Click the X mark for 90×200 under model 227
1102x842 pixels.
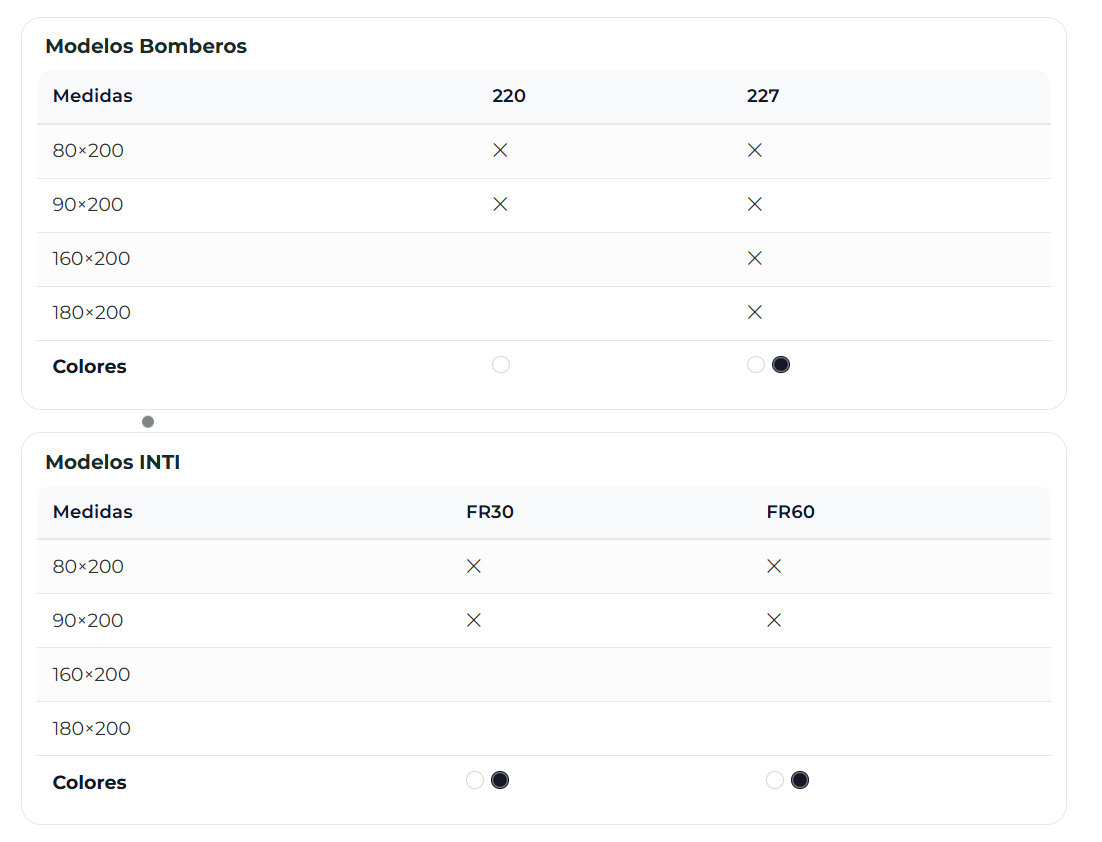pos(755,204)
